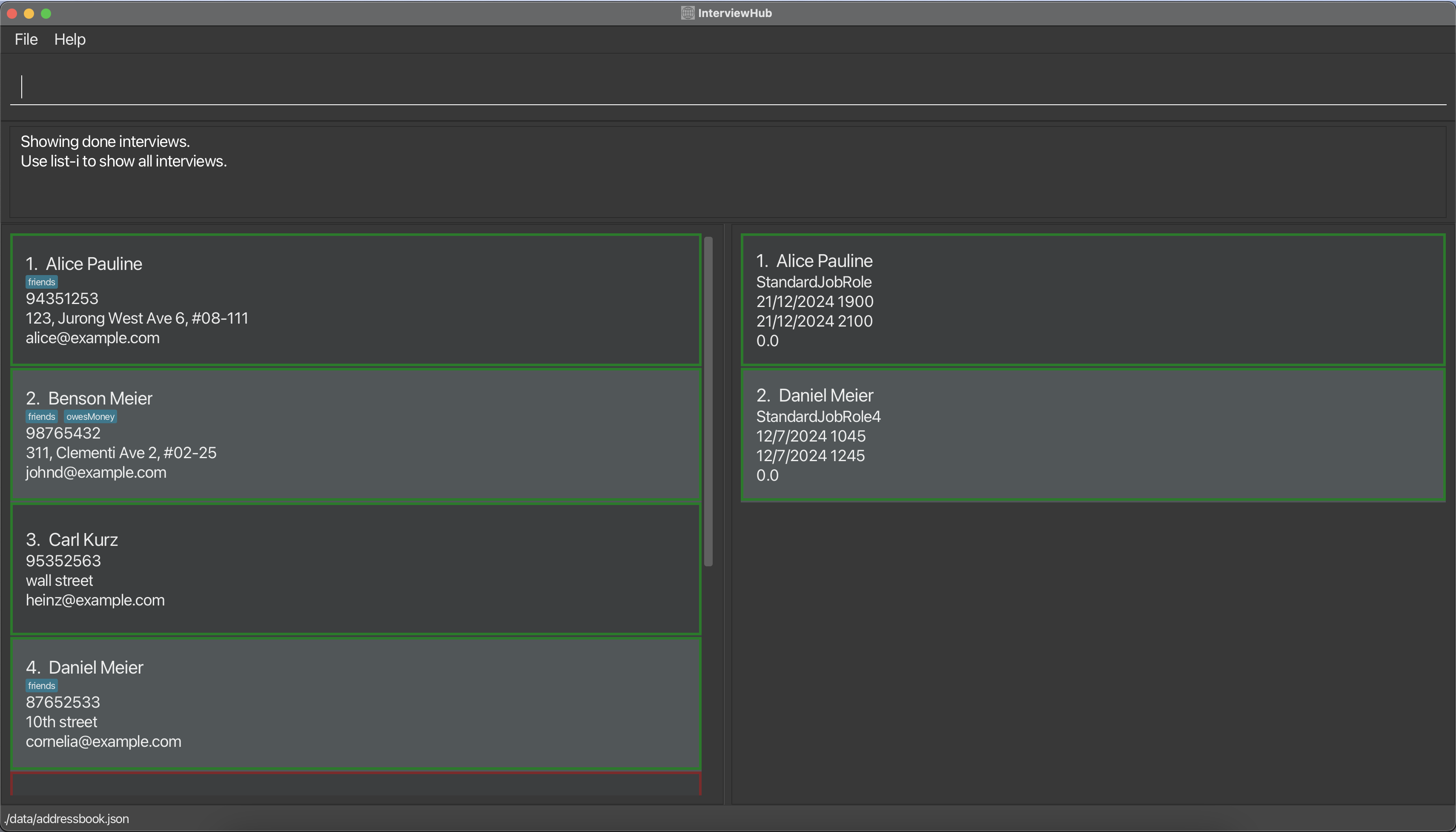Screen dimensions: 1456x832
Task: Click end time 12/7/2024 1245
Action: pyautogui.click(x=810, y=456)
